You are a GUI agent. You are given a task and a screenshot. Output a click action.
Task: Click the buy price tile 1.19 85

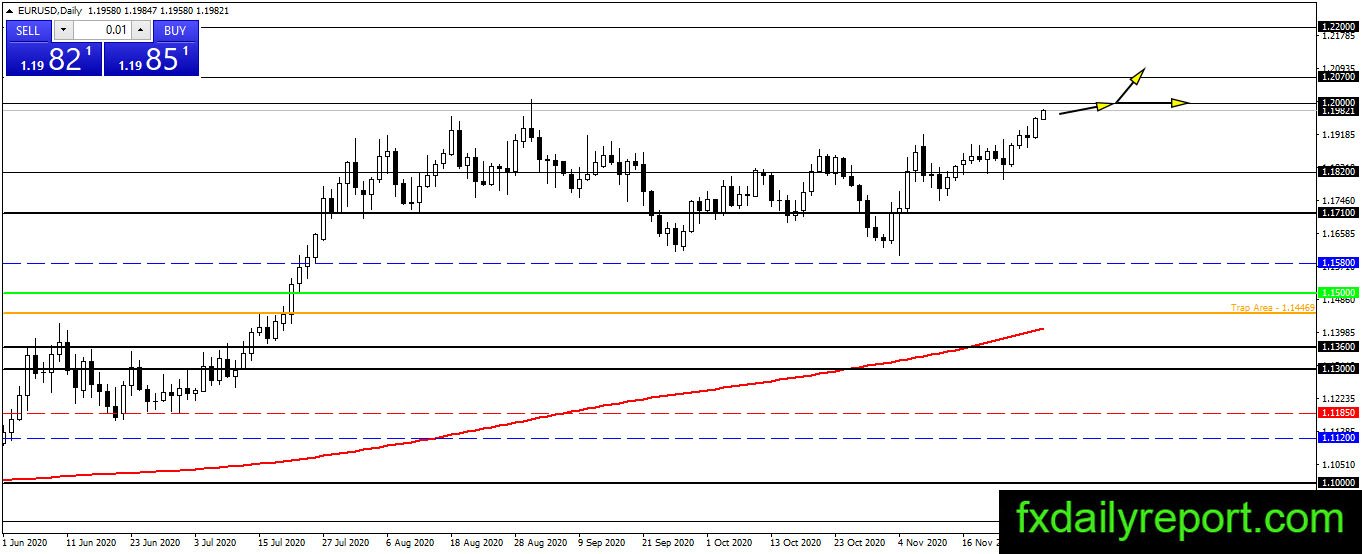pyautogui.click(x=151, y=59)
